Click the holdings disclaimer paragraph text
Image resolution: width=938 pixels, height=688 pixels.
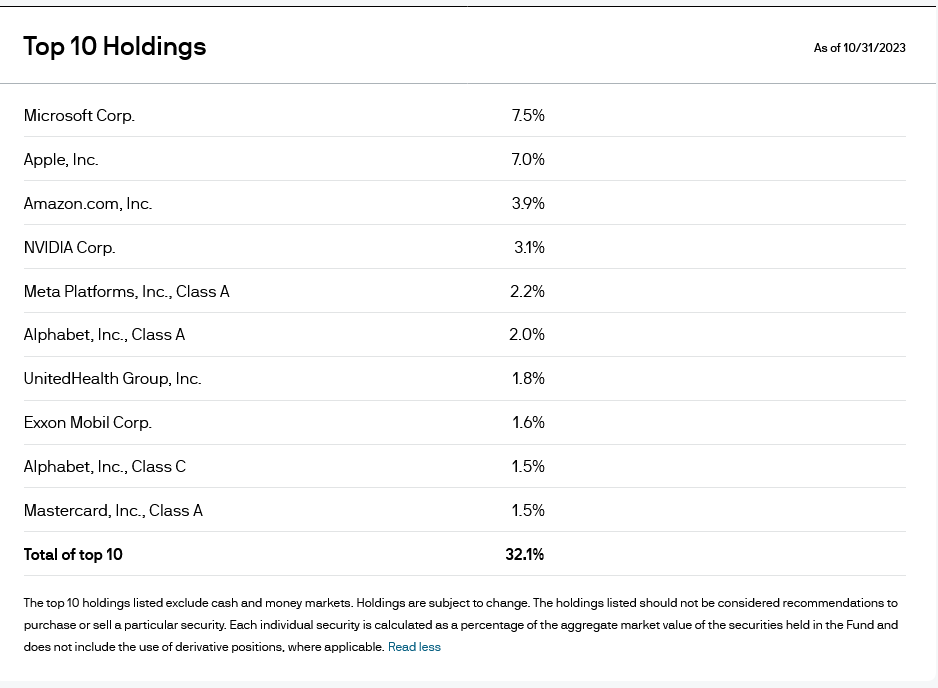click(461, 625)
